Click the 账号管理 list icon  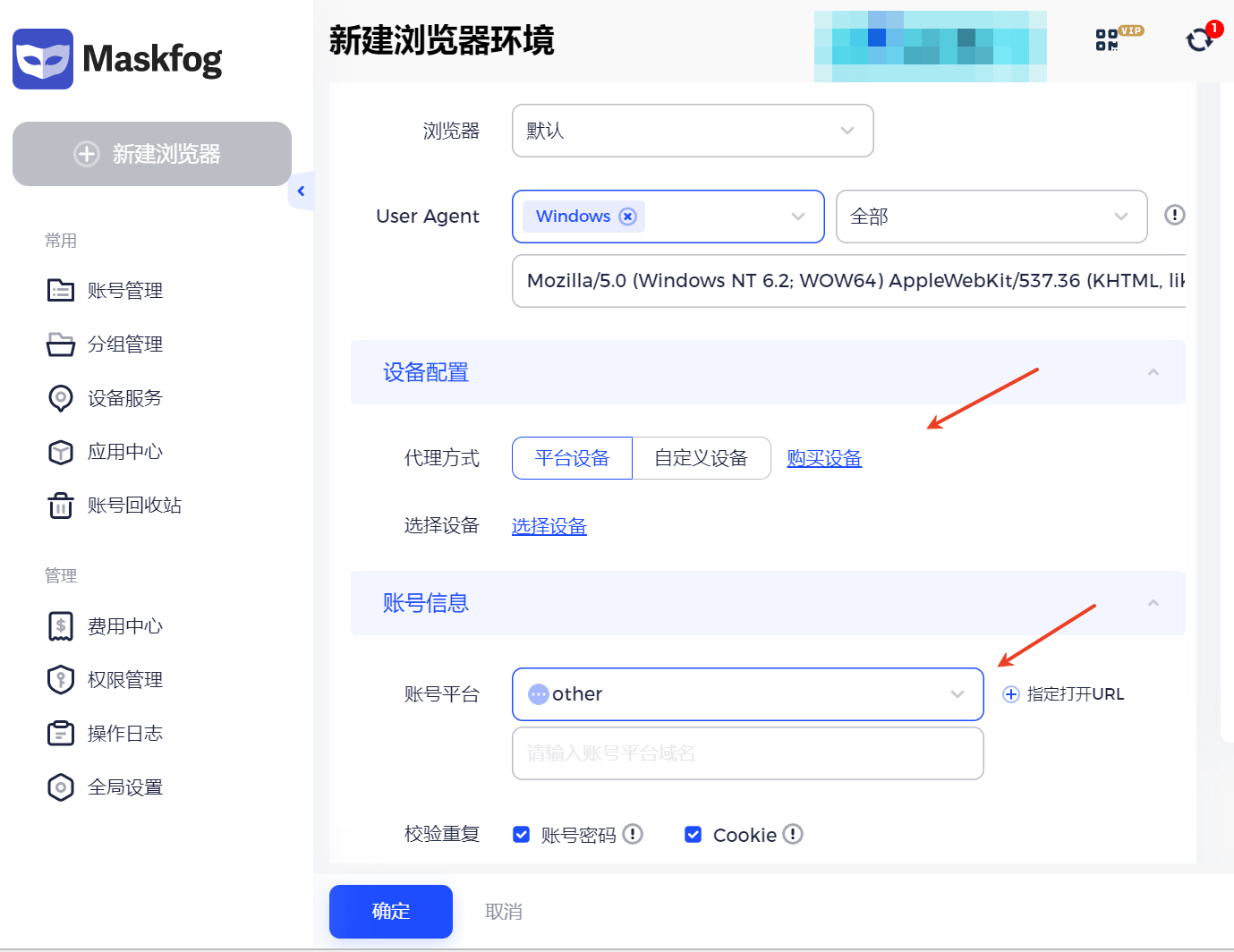(x=61, y=290)
